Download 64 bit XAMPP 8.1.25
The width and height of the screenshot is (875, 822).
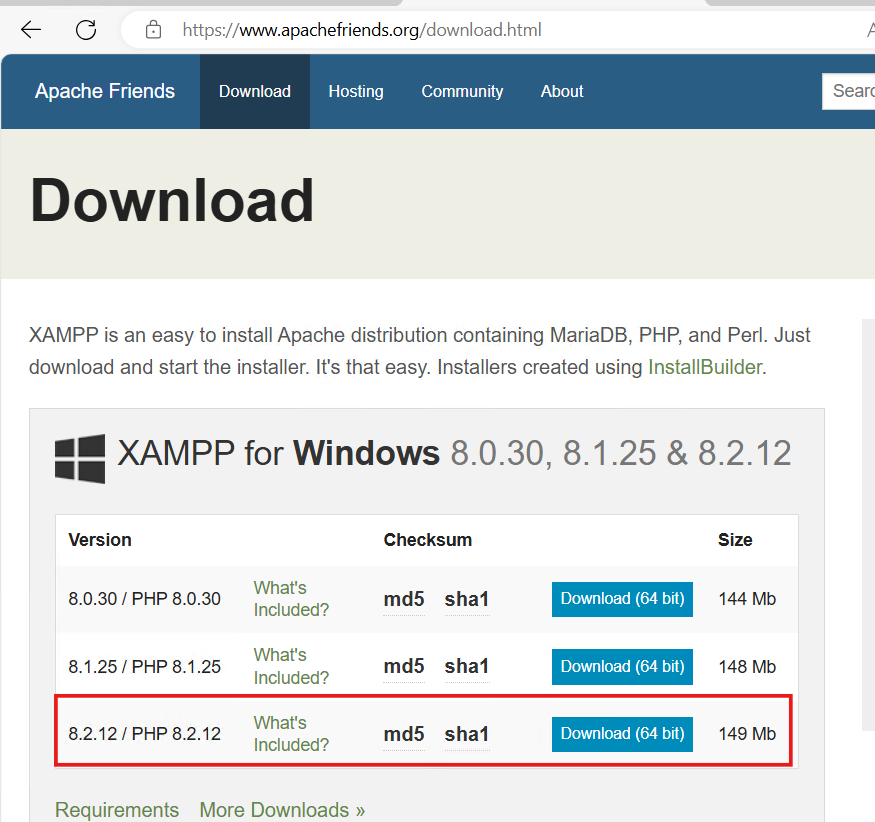click(622, 666)
